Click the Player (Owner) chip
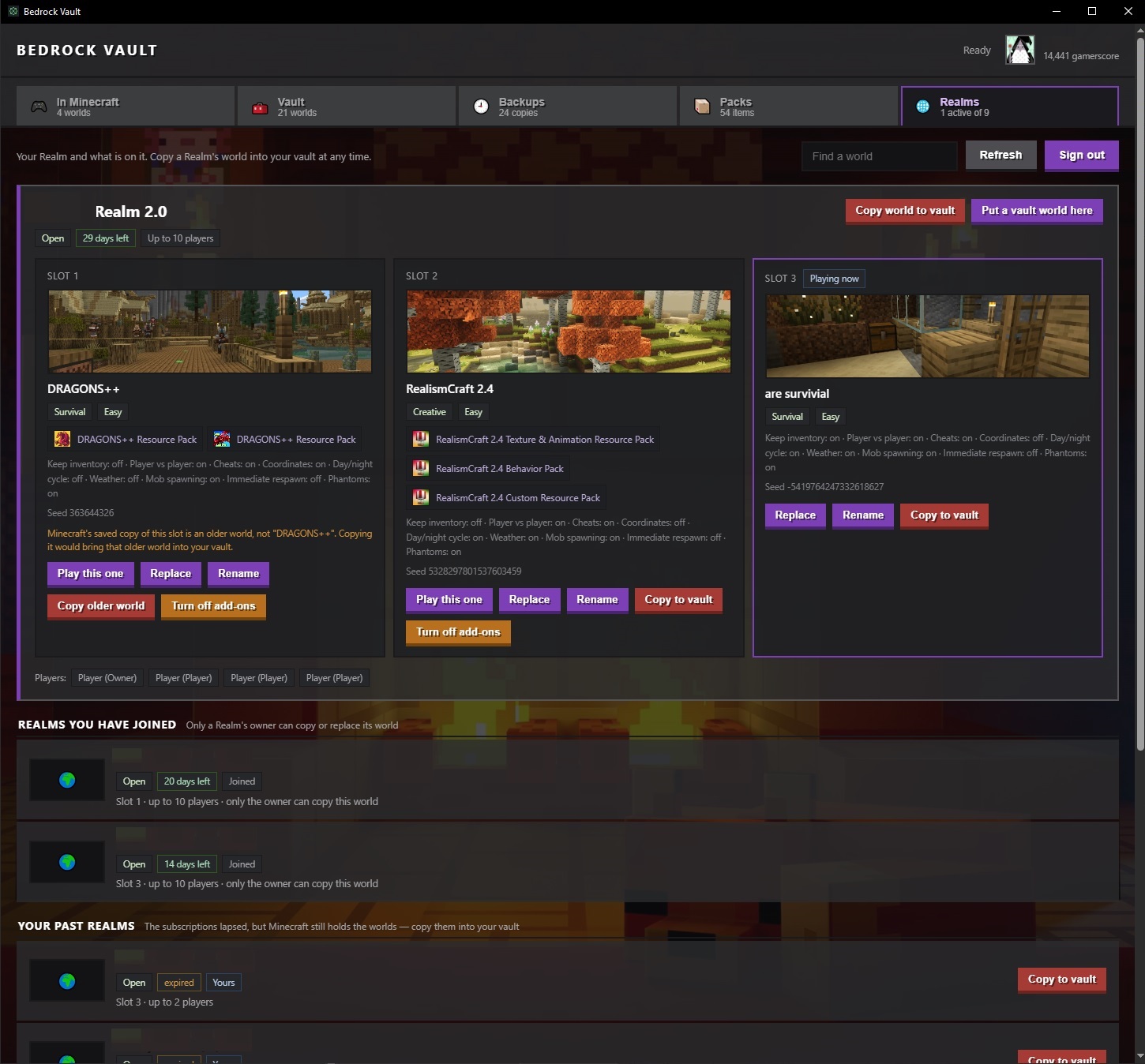Screen dimensions: 1145x1064 click(107, 678)
